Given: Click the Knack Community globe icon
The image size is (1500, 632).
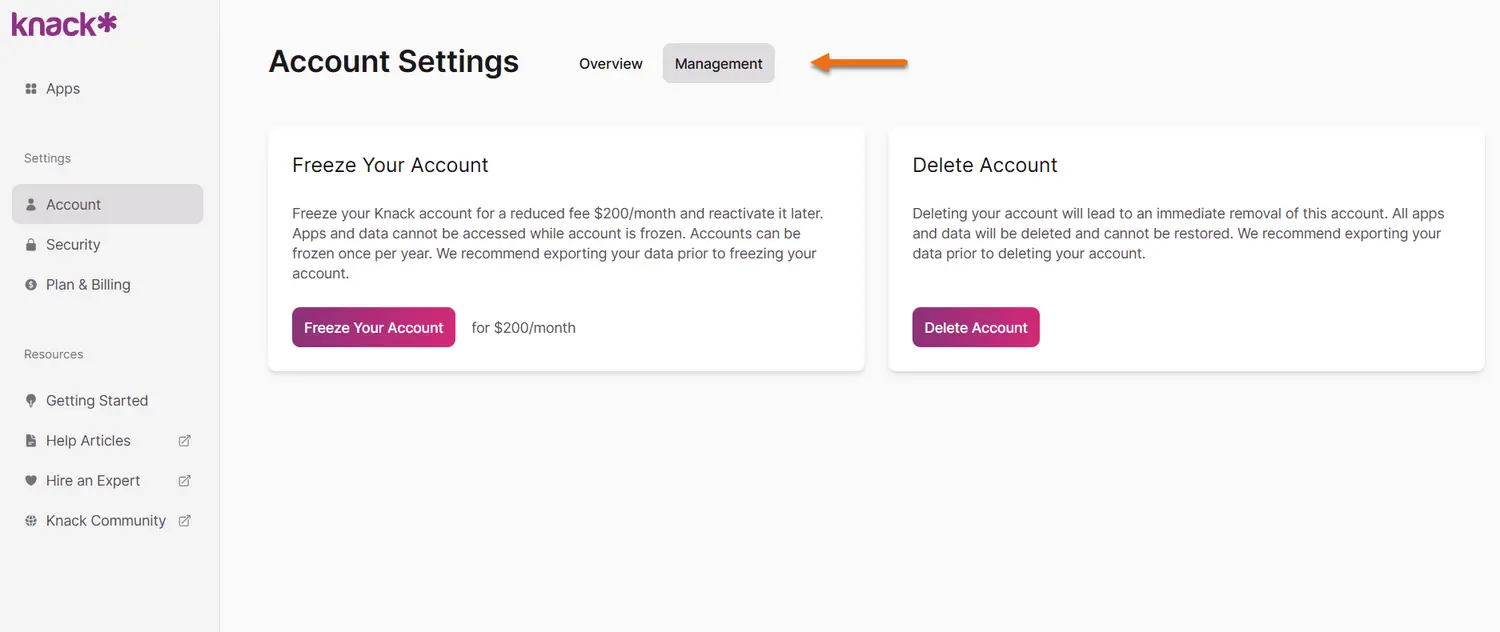Looking at the screenshot, I should [x=31, y=521].
